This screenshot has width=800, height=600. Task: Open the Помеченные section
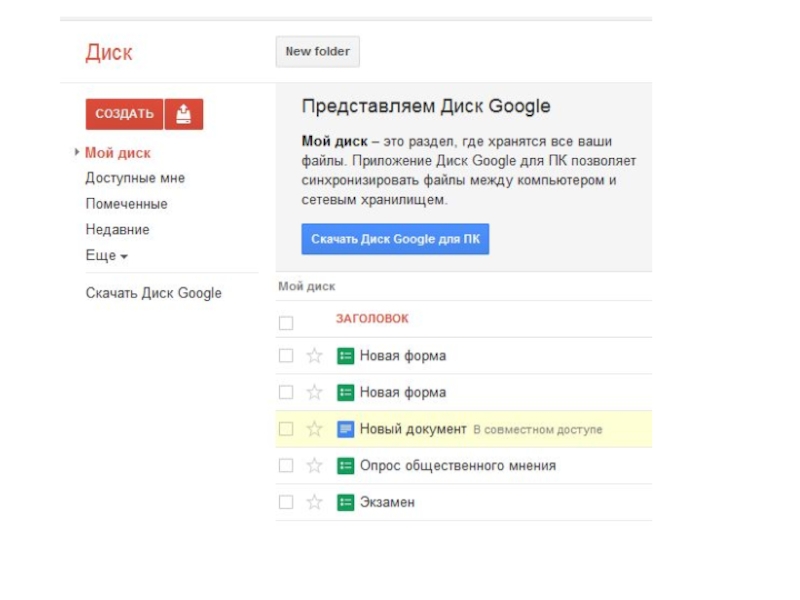click(127, 204)
